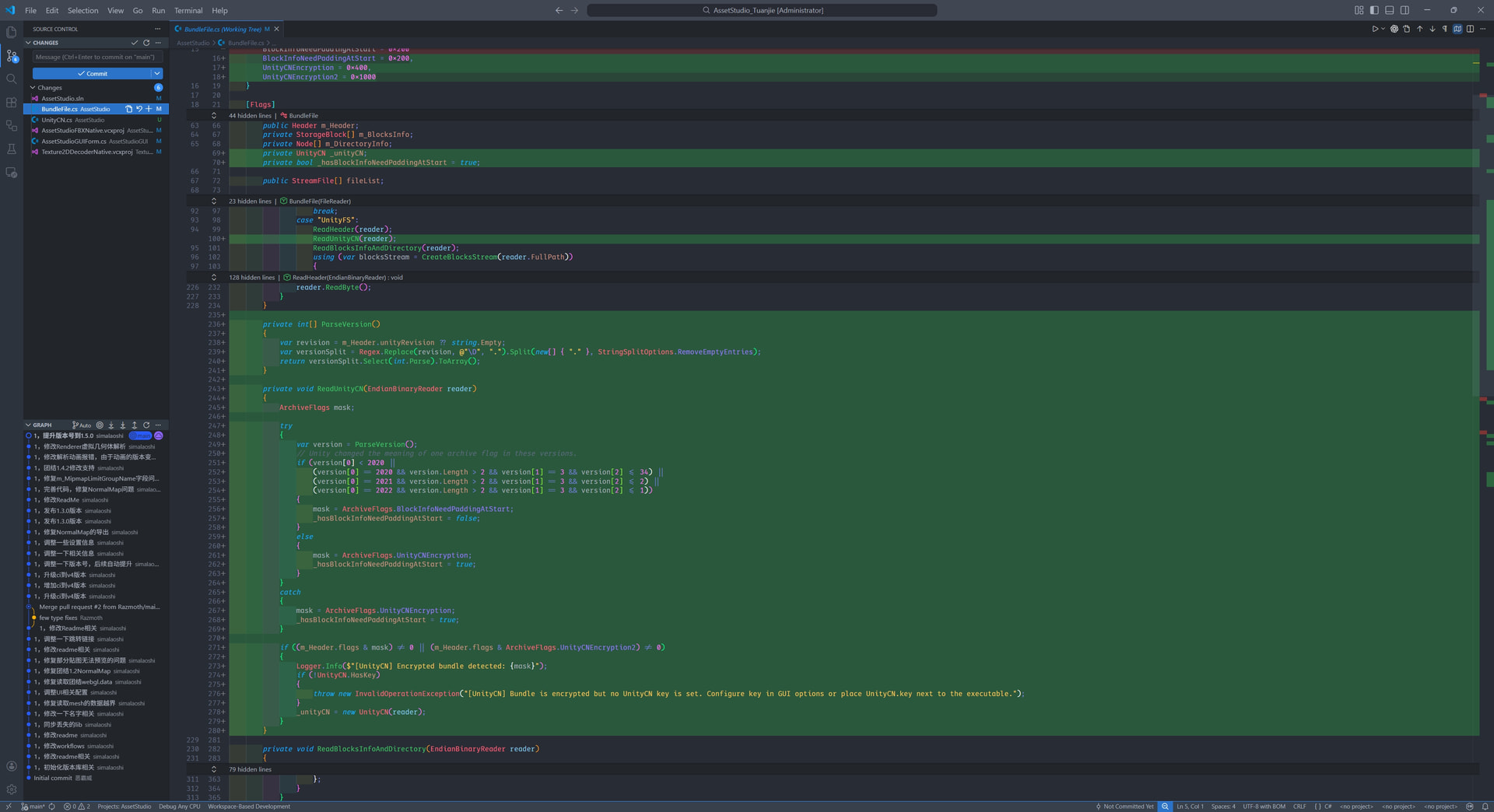Open the Explorer view in activity bar

coord(12,33)
